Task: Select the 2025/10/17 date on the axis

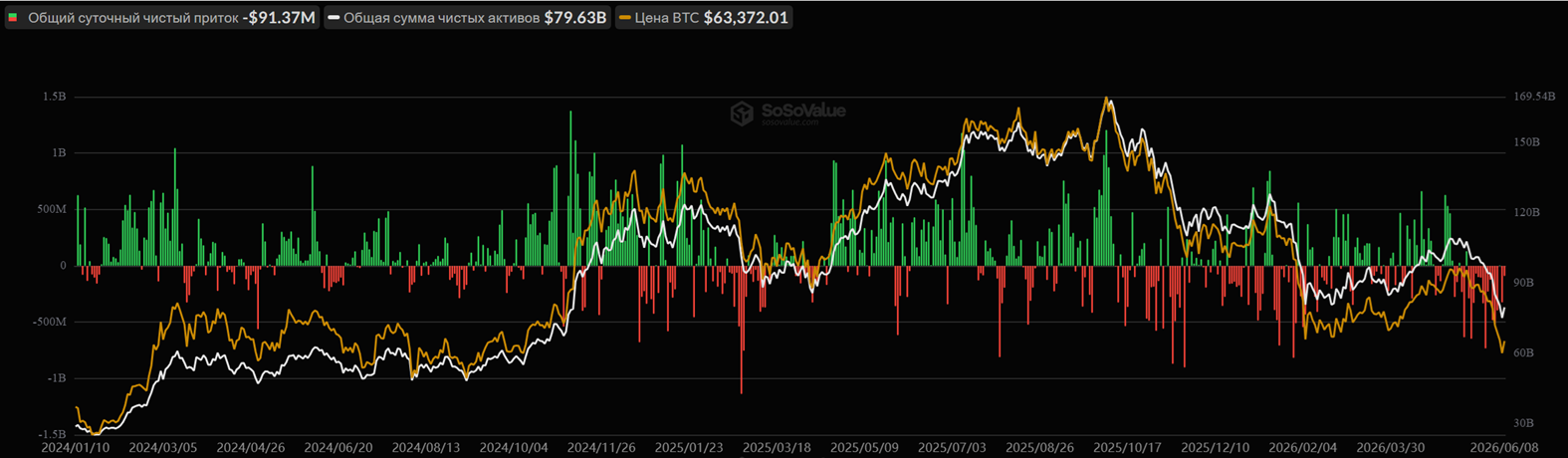Action: point(1127,448)
